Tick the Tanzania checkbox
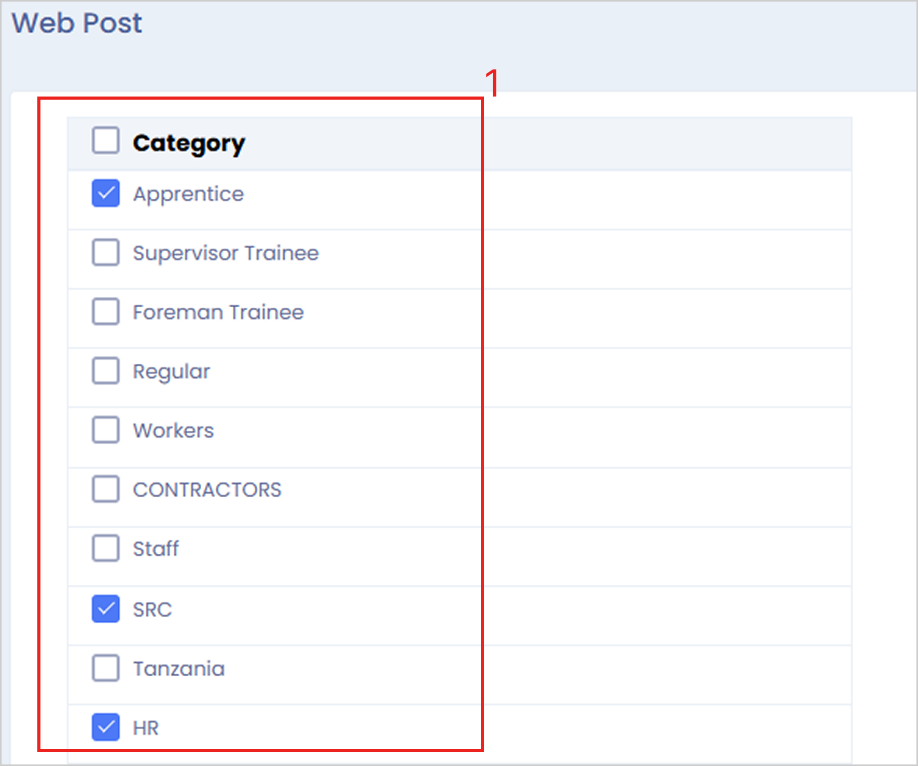 tap(106, 668)
